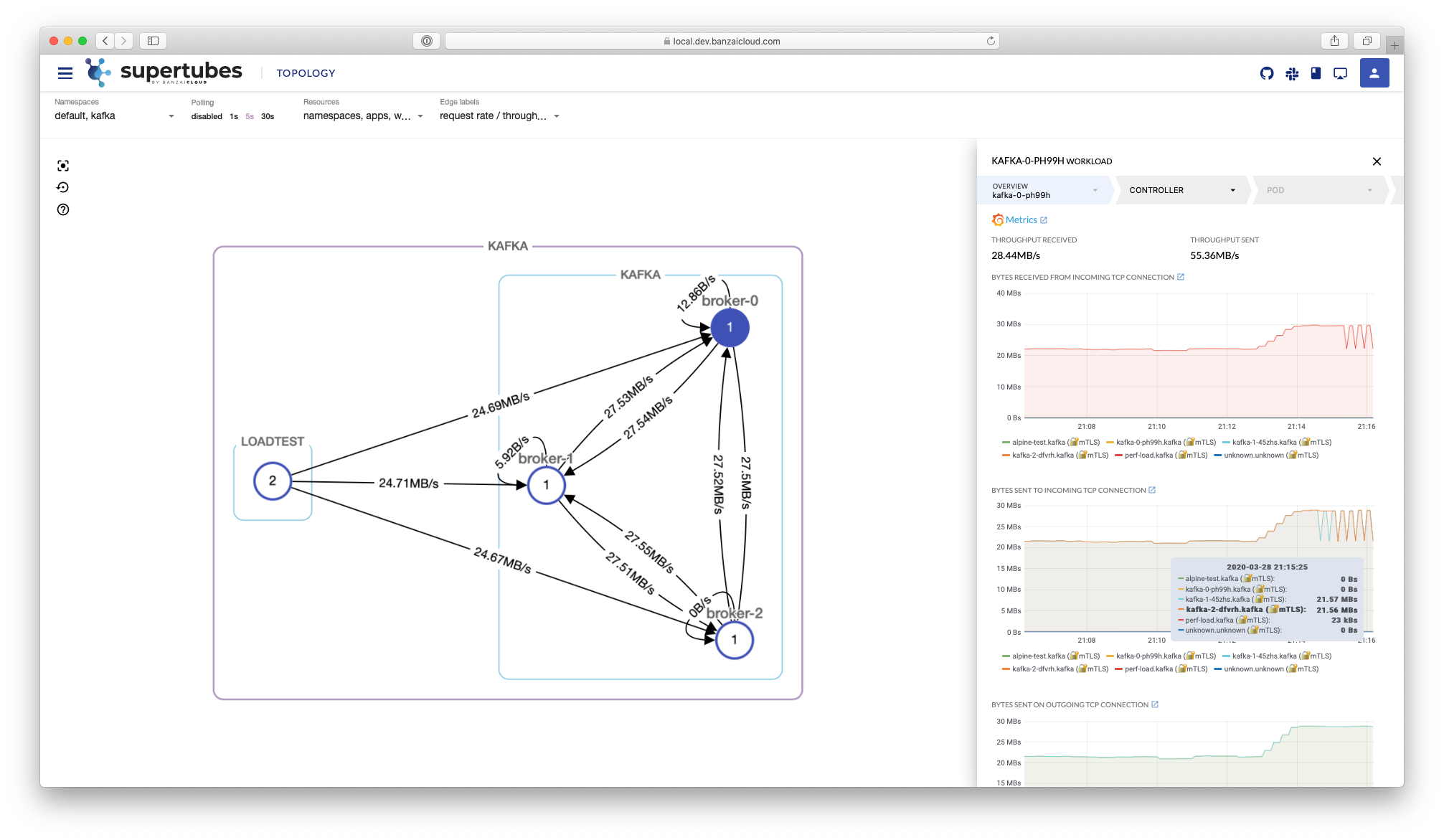Viewport: 1444px width, 840px height.
Task: Toggle unknown.unknown legend in sent-to-incoming chart
Action: [1266, 669]
